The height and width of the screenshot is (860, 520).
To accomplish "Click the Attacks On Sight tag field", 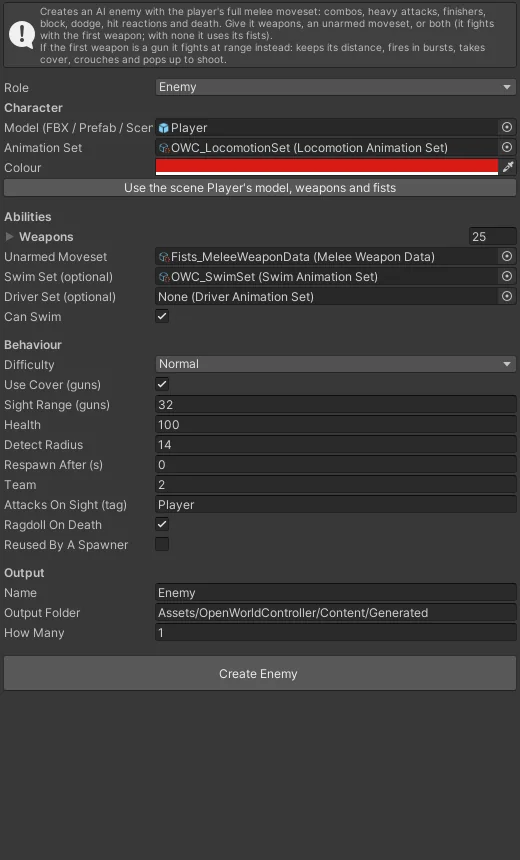I will click(336, 505).
